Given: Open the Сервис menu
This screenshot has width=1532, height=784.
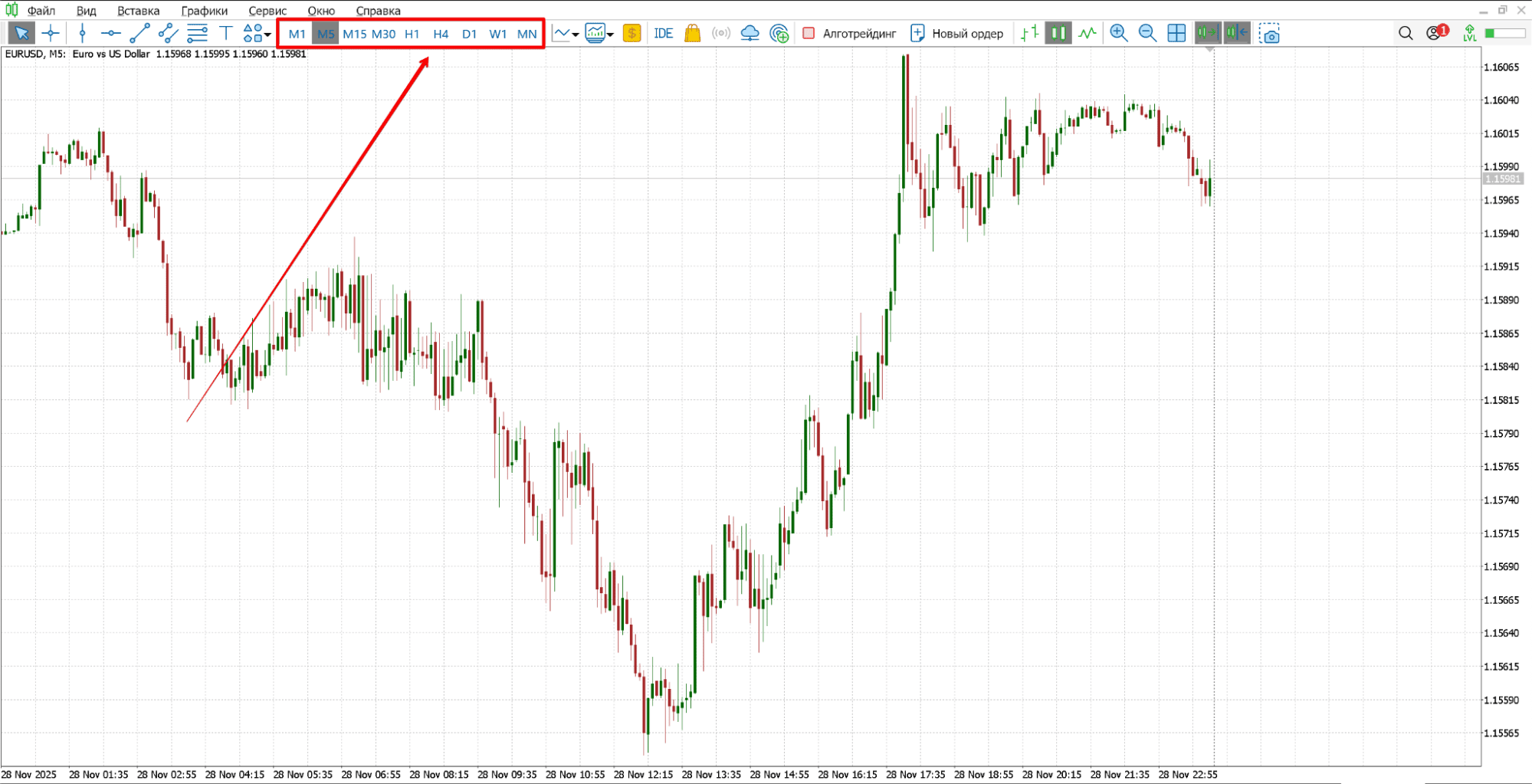Looking at the screenshot, I should [x=267, y=11].
